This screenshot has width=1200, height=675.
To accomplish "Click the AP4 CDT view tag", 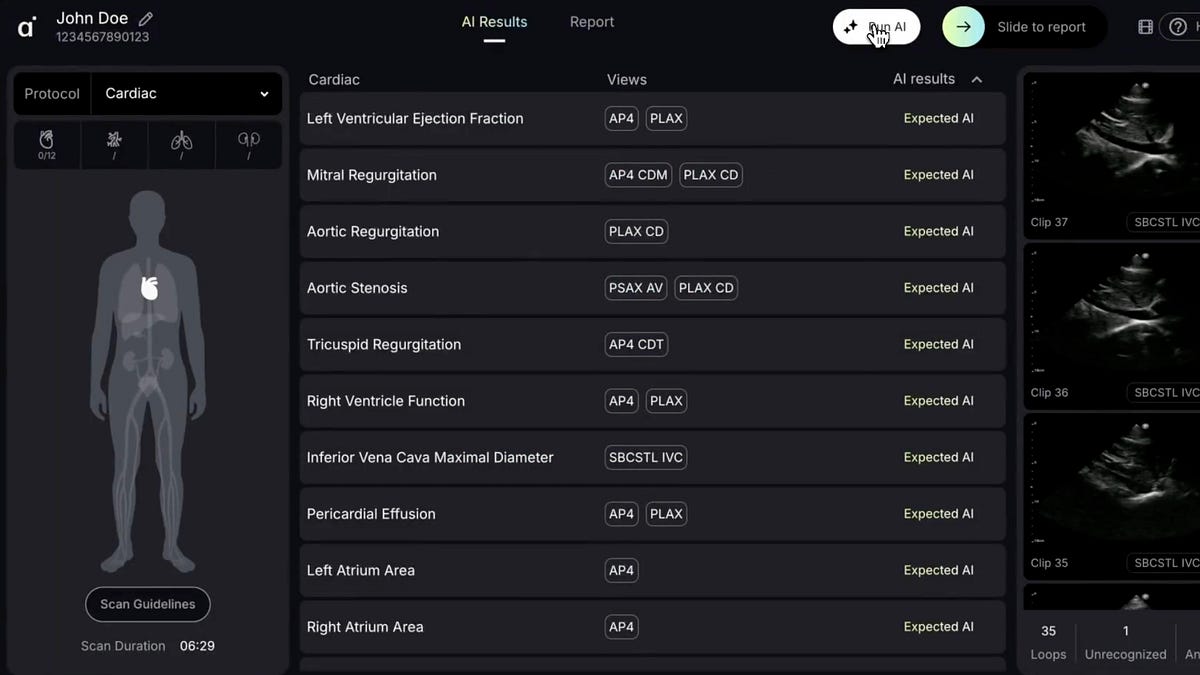I will 636,345.
